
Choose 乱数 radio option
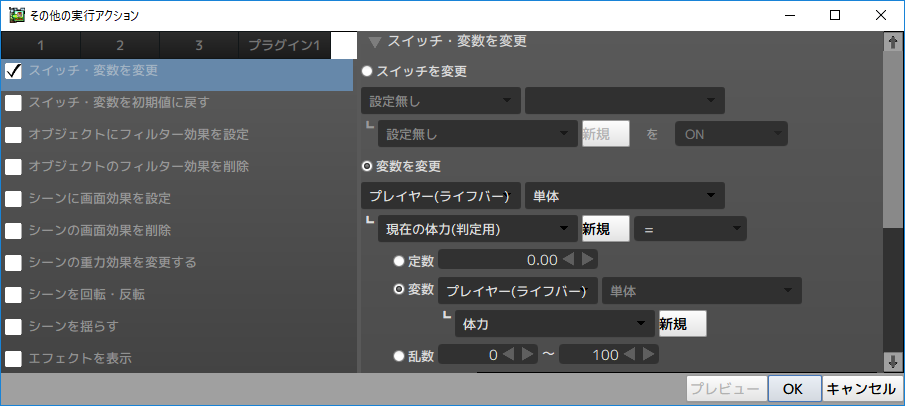(399, 356)
